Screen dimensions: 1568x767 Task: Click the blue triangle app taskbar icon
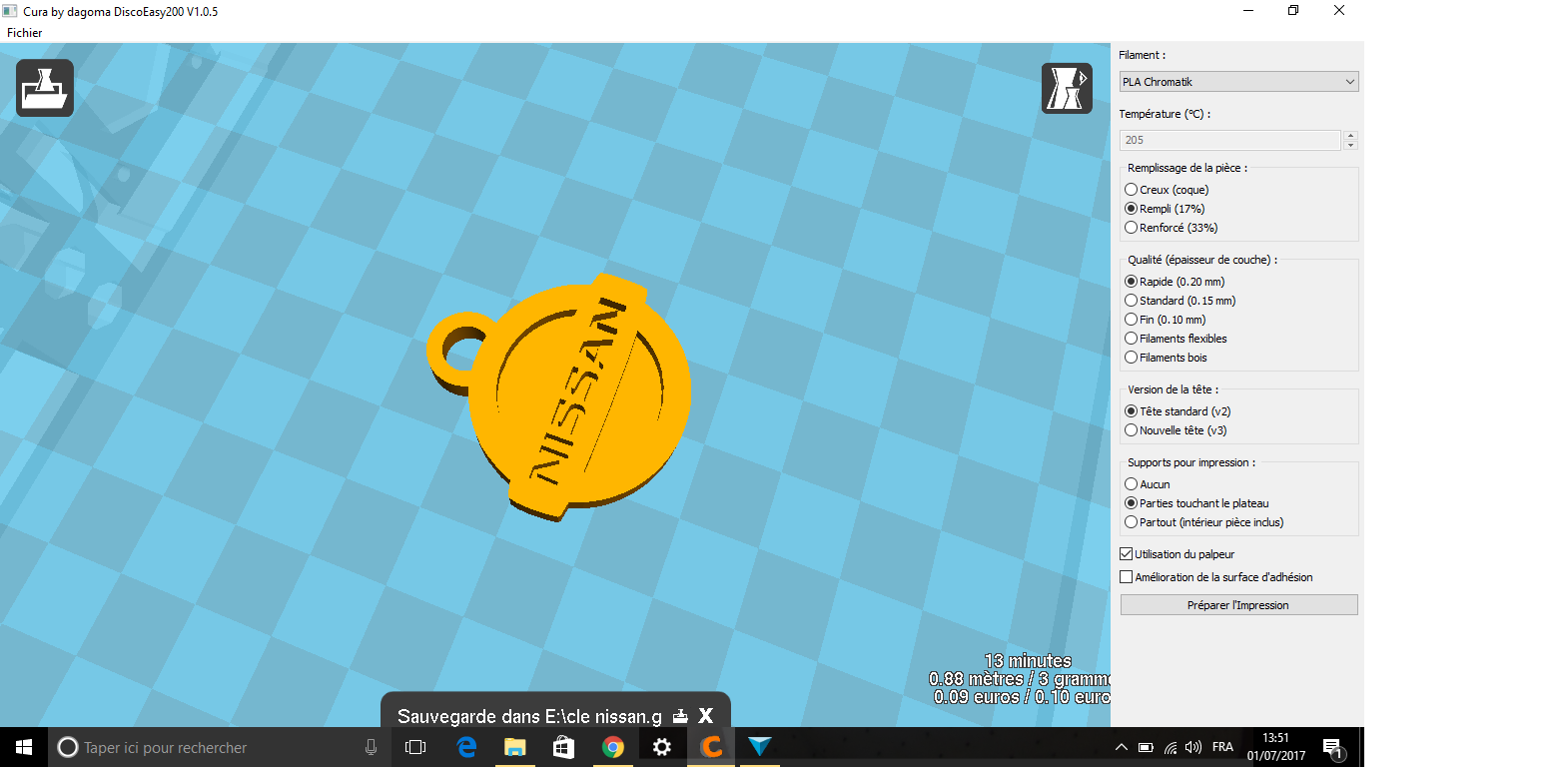[760, 747]
